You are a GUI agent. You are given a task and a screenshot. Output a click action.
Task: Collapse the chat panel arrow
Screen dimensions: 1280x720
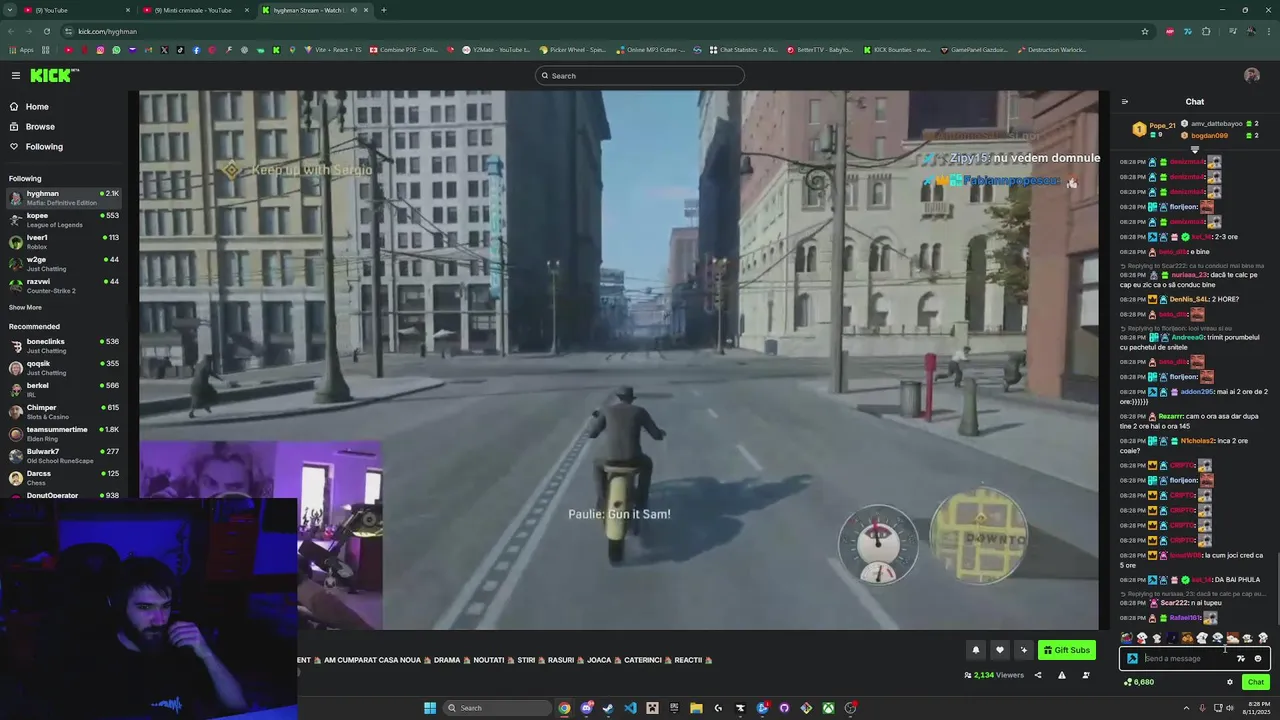coord(1125,102)
